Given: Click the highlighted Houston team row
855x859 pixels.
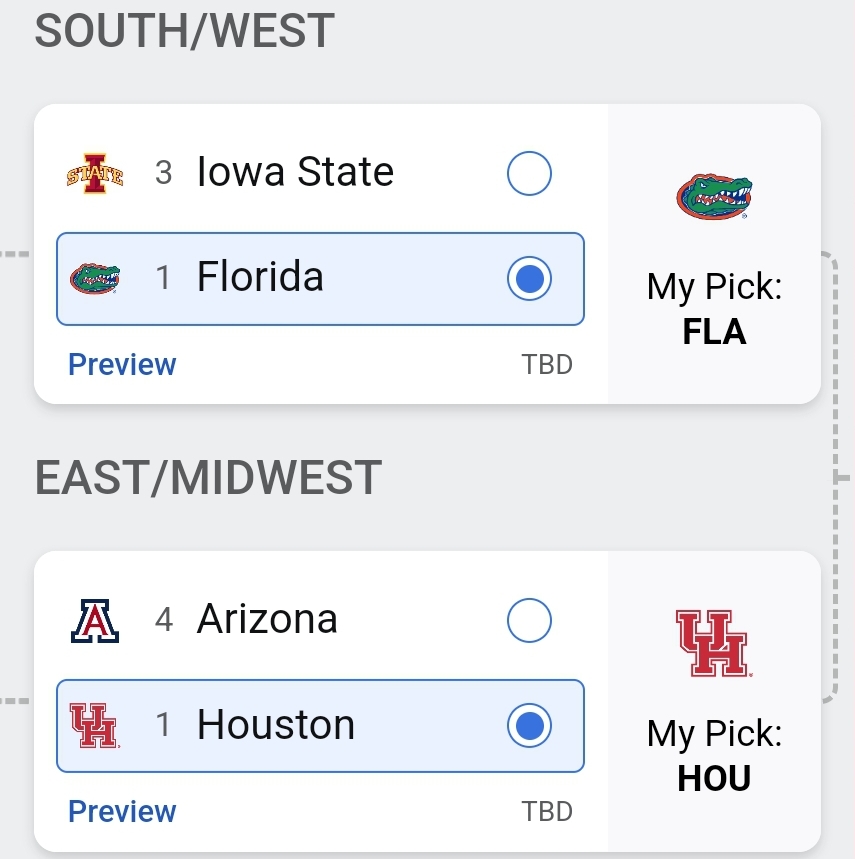Looking at the screenshot, I should 320,726.
